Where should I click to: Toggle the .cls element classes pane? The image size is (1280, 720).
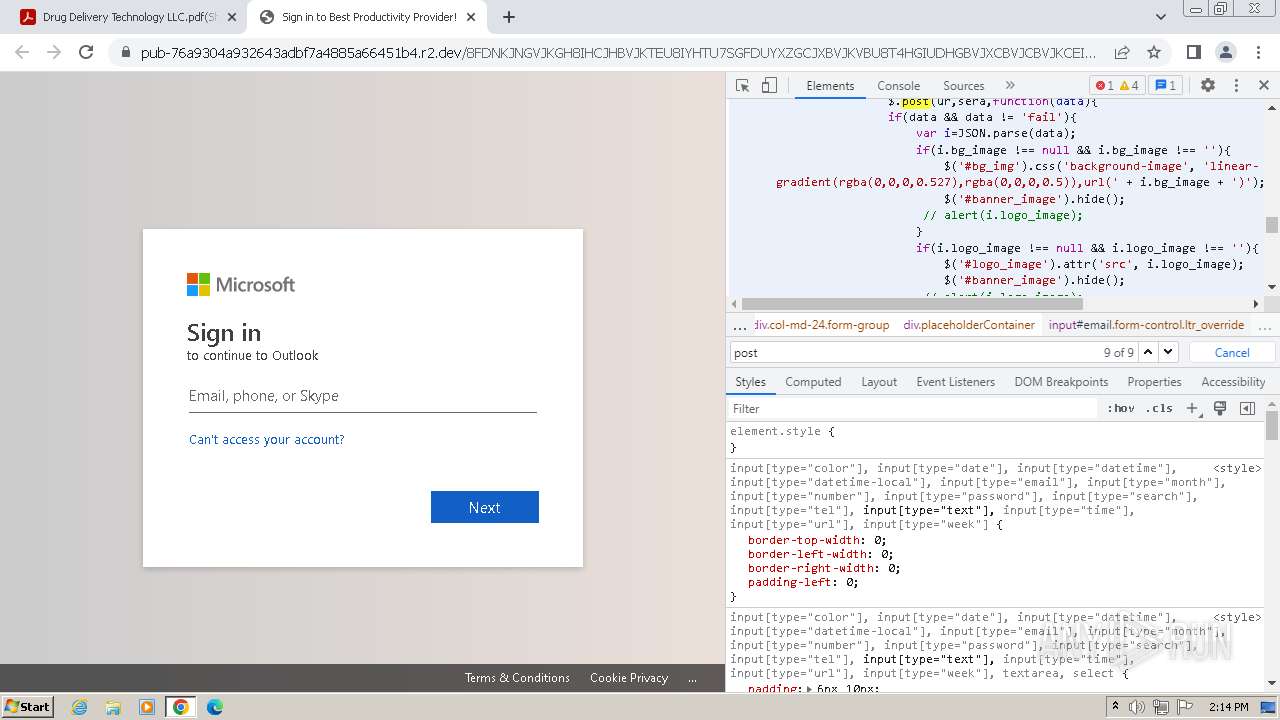pos(1160,408)
